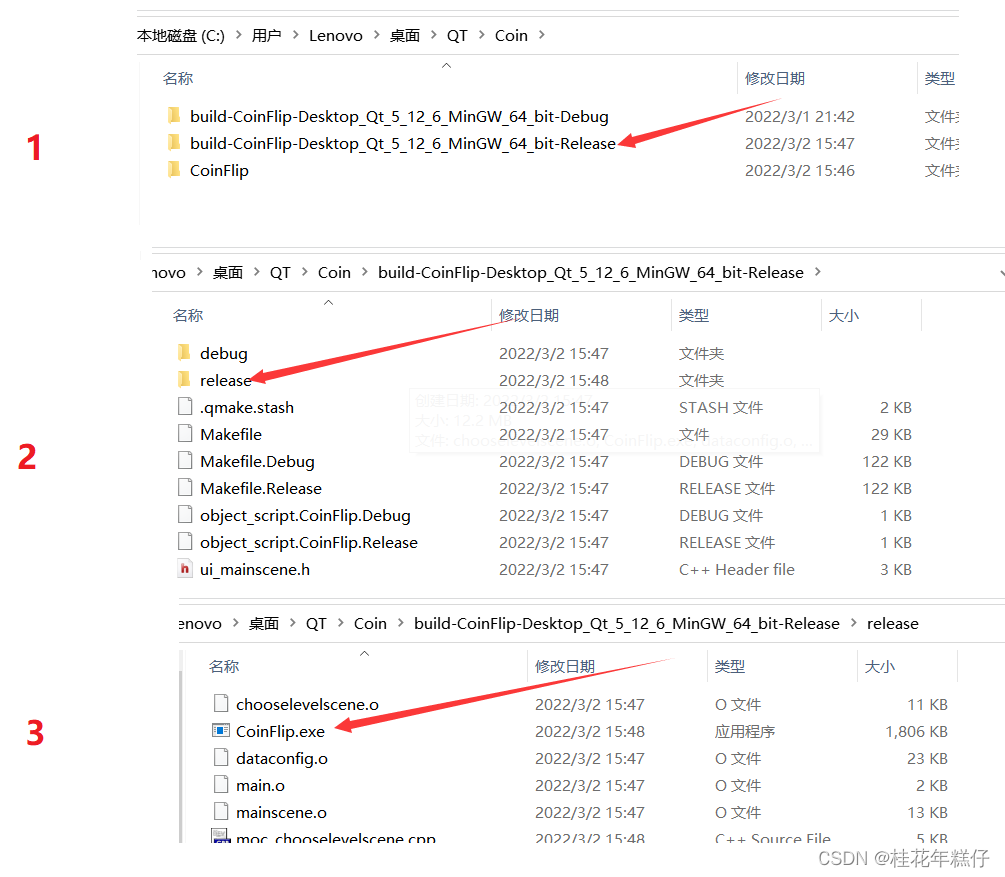Expand chevron after Coin in second window breadcrumb
Viewport: 1005px width, 877px height.
pos(365,272)
